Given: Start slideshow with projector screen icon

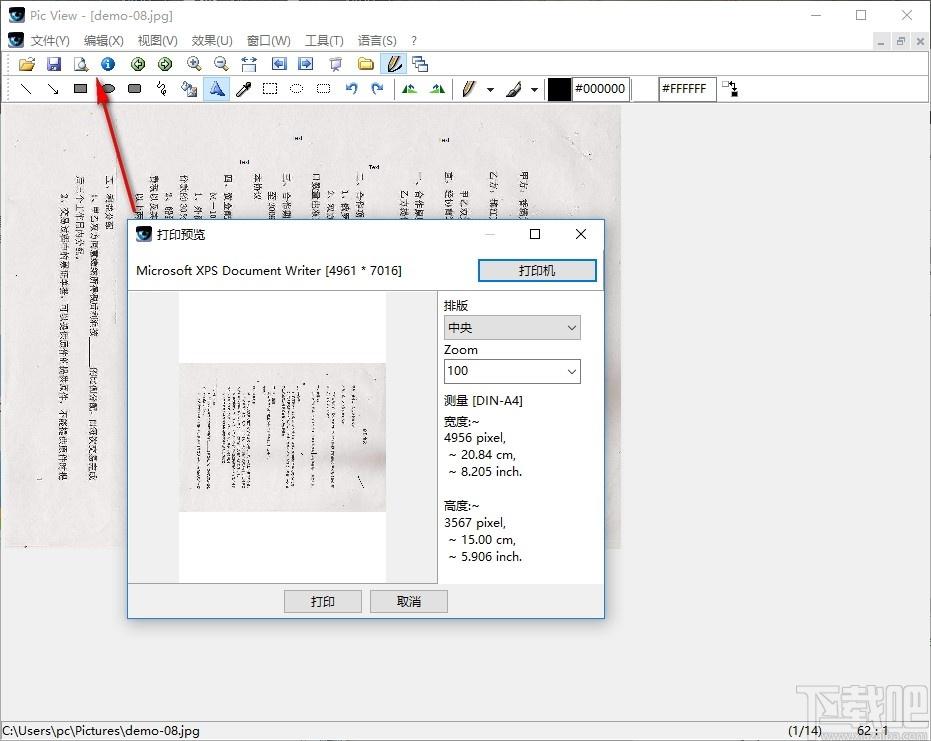Looking at the screenshot, I should pyautogui.click(x=336, y=64).
